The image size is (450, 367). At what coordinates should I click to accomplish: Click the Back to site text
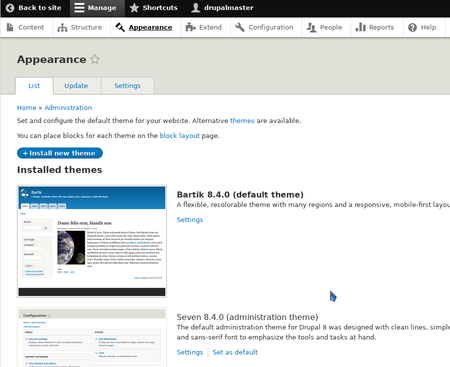coord(40,8)
